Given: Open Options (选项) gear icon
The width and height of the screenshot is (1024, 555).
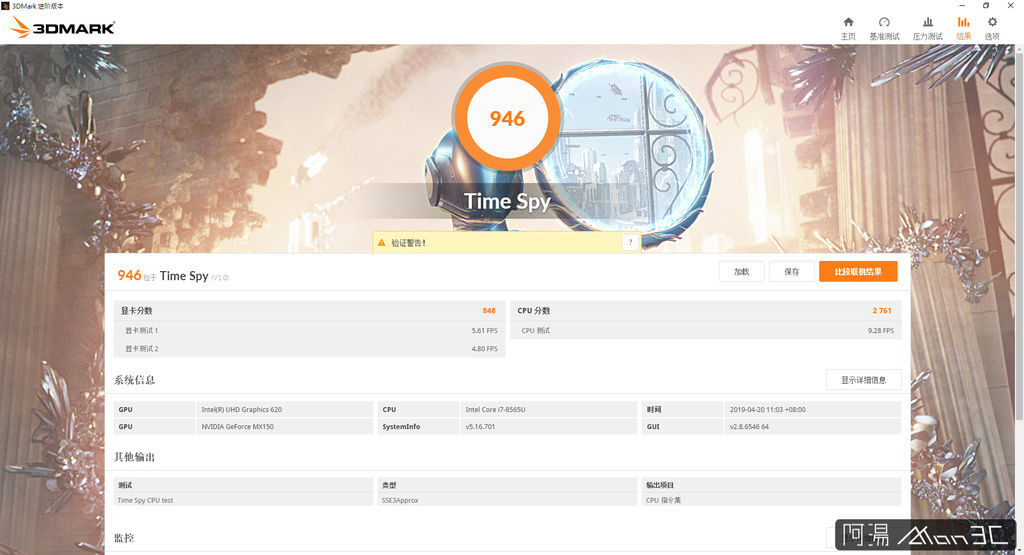Looking at the screenshot, I should 992,22.
